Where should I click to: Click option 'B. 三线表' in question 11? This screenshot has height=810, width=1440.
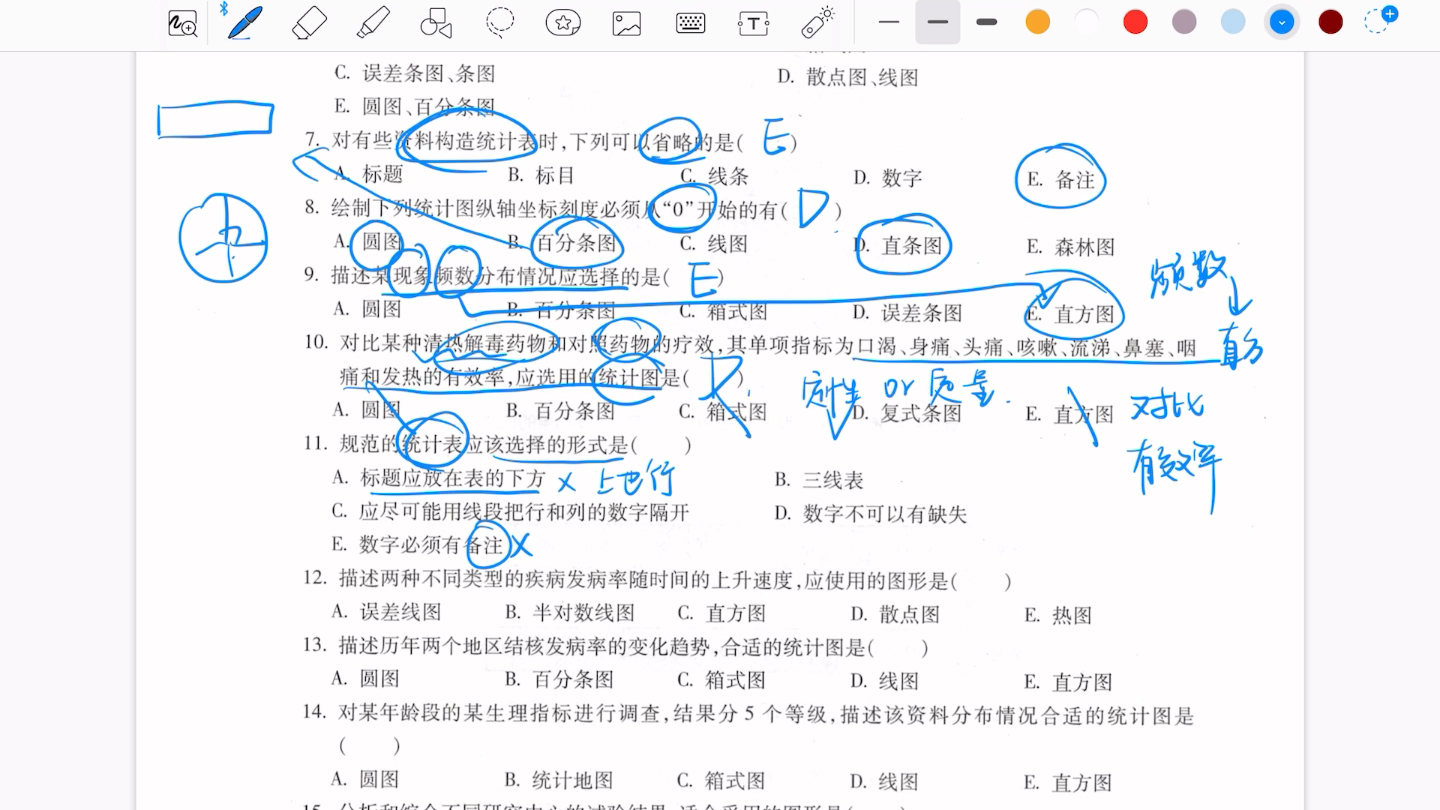[x=819, y=480]
